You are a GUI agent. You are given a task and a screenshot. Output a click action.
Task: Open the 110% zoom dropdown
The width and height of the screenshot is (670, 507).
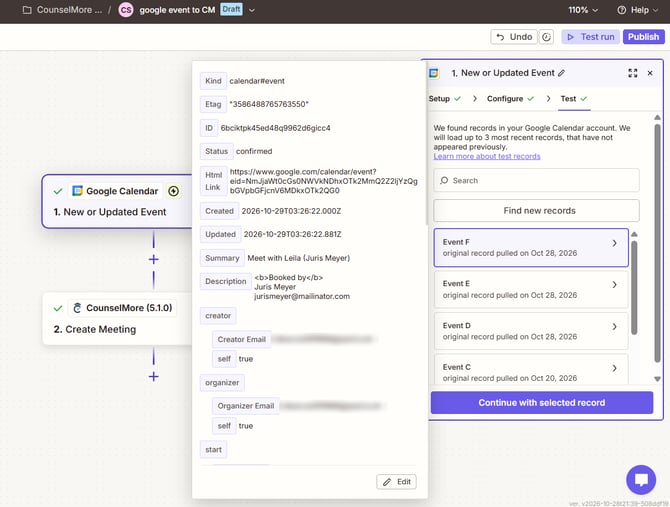[582, 10]
